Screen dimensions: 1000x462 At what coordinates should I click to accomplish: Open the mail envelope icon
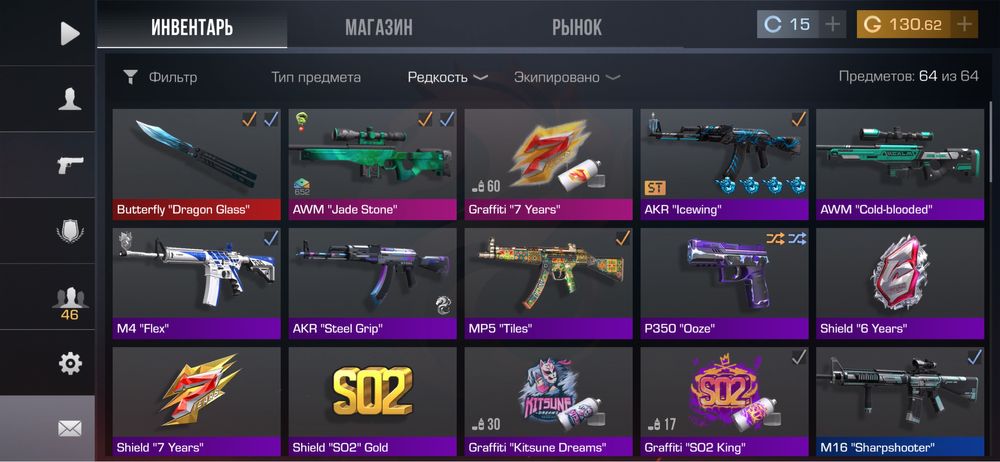[70, 429]
